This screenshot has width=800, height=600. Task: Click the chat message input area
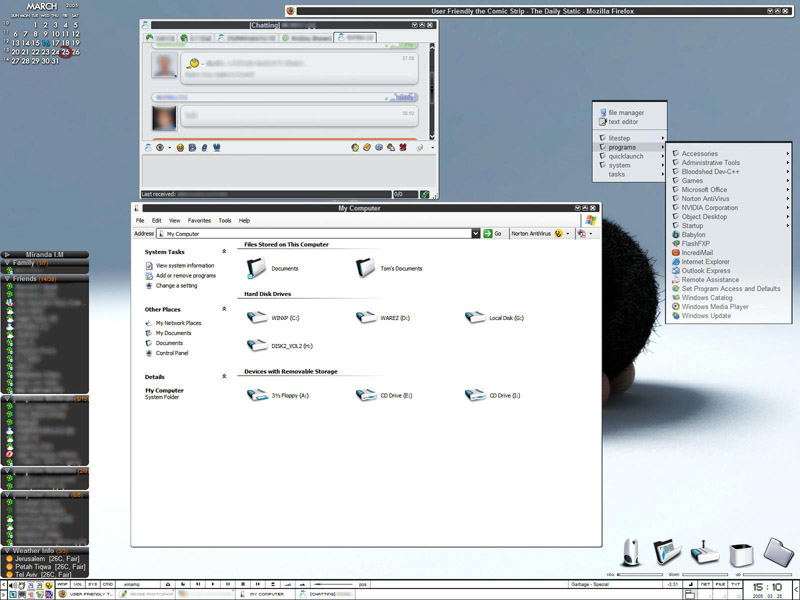click(x=289, y=172)
